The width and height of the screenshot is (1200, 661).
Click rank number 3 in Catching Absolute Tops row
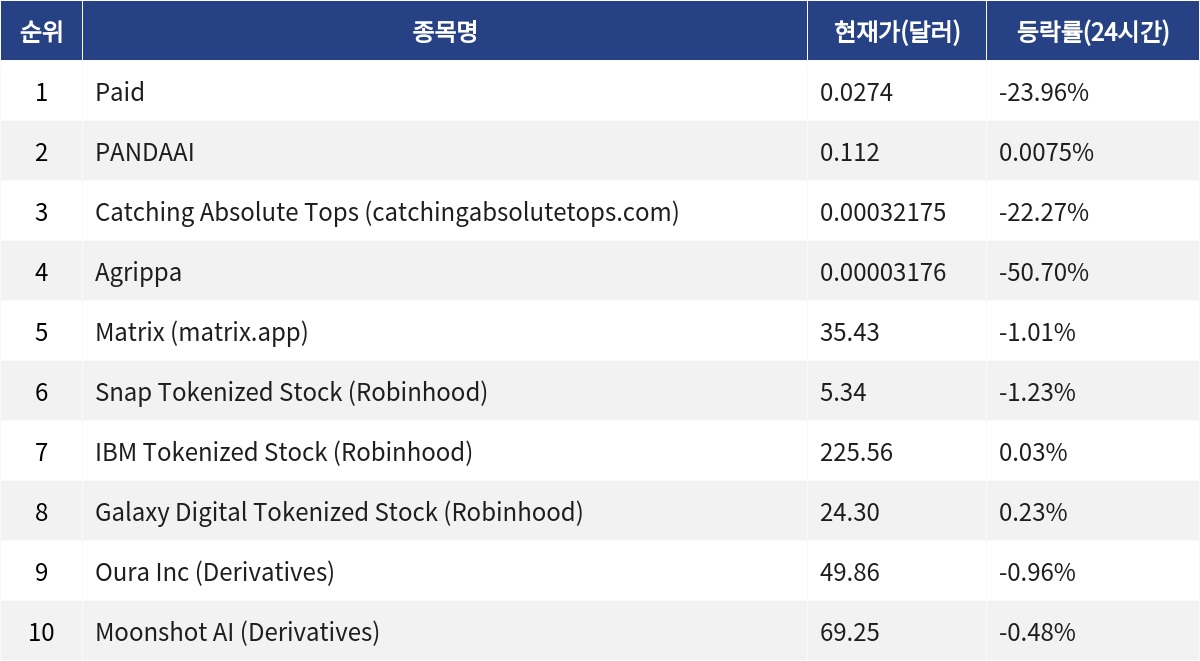pyautogui.click(x=41, y=213)
